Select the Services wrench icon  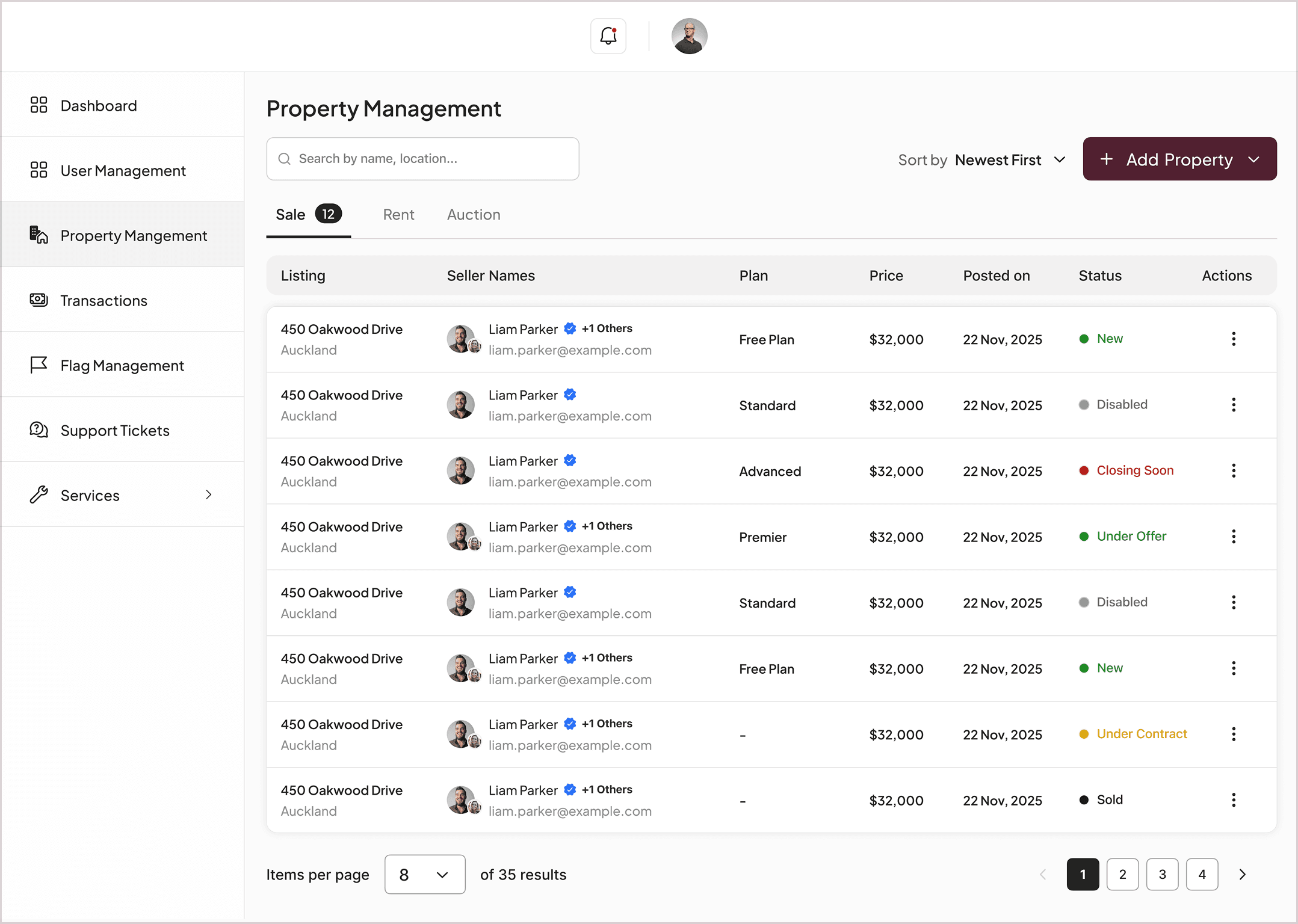pyautogui.click(x=39, y=494)
